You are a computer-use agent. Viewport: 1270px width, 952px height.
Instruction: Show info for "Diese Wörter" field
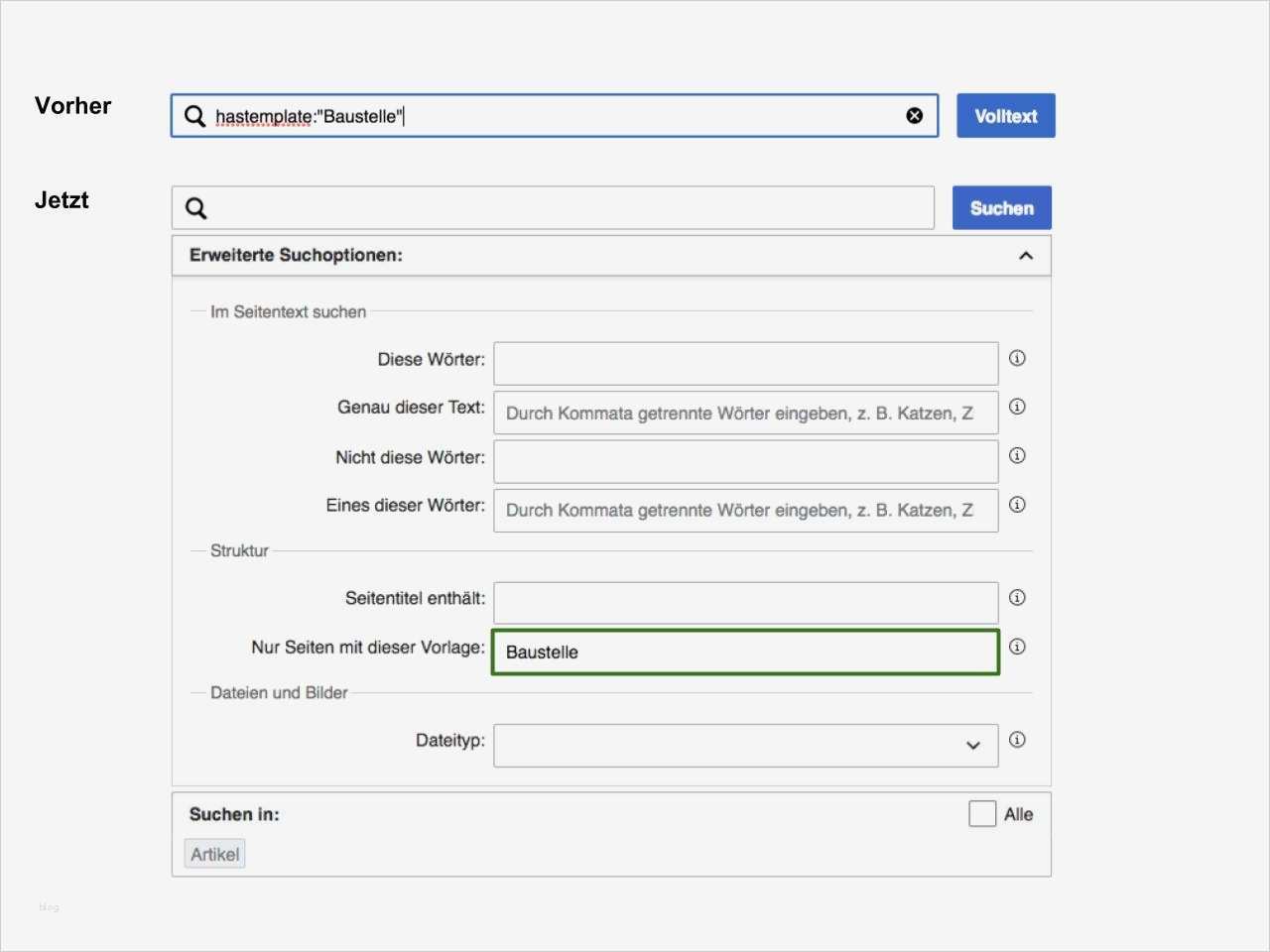click(x=1017, y=358)
